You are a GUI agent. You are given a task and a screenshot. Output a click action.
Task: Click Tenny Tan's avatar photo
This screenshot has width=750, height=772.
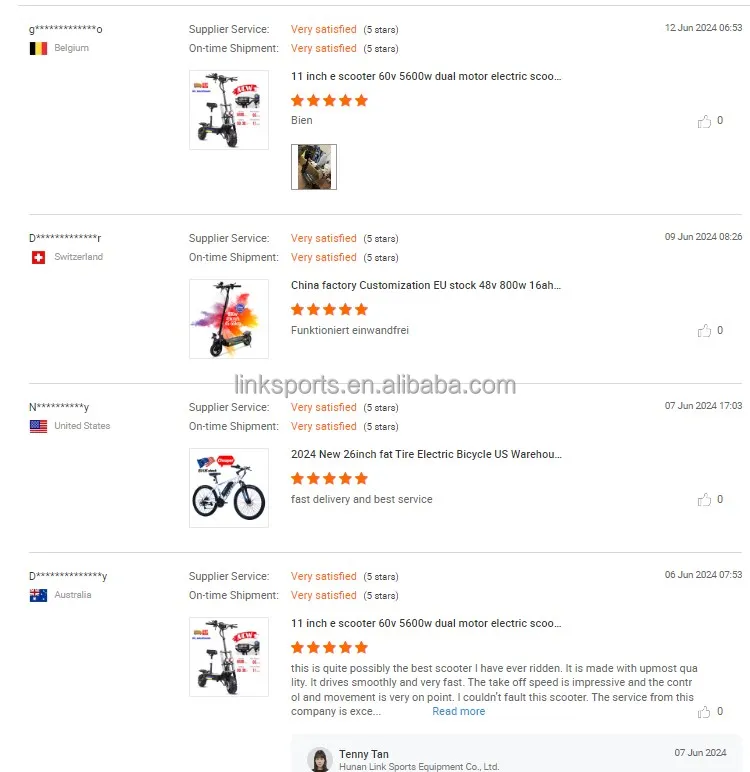tap(320, 759)
